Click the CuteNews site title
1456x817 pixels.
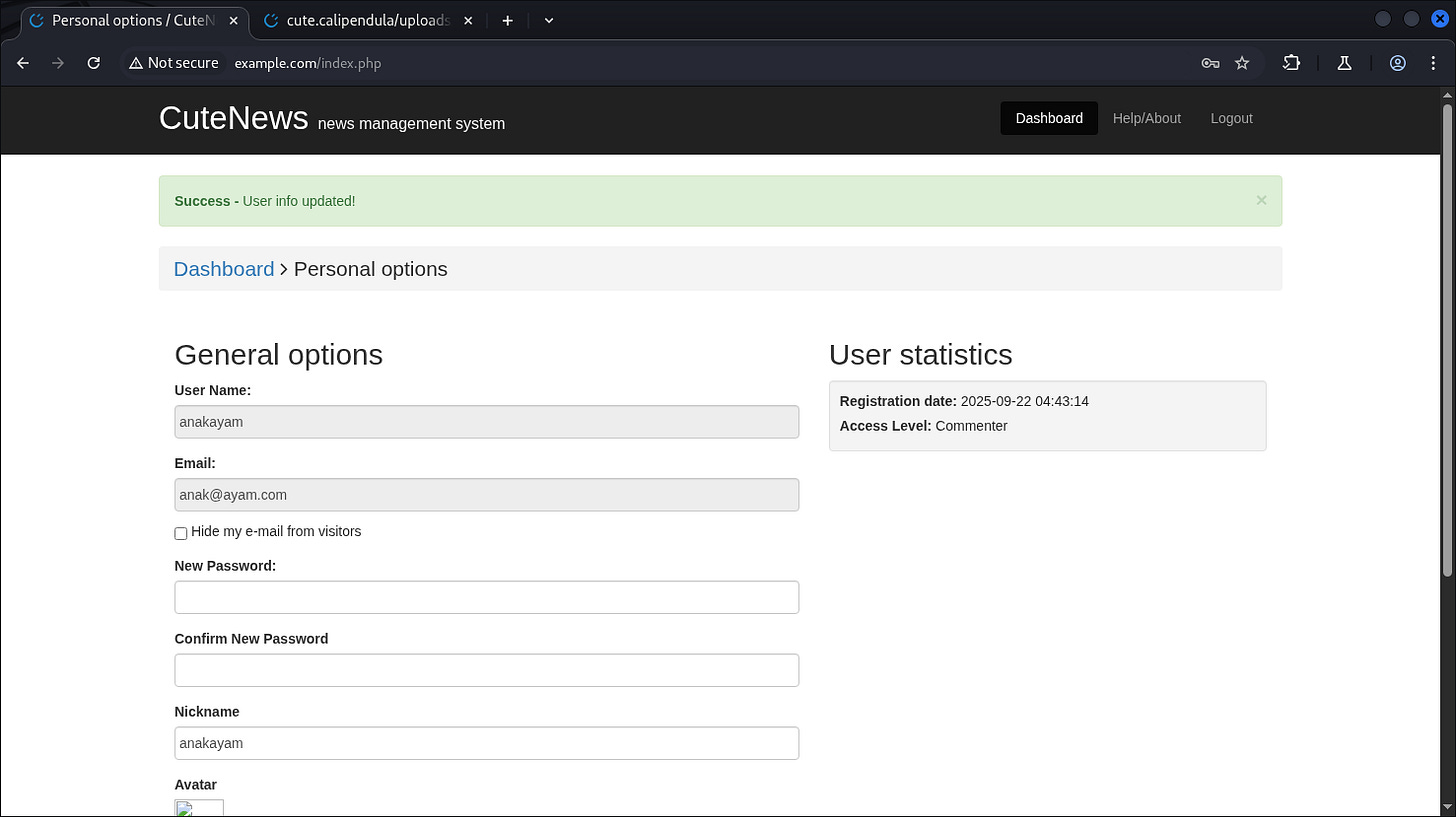233,118
